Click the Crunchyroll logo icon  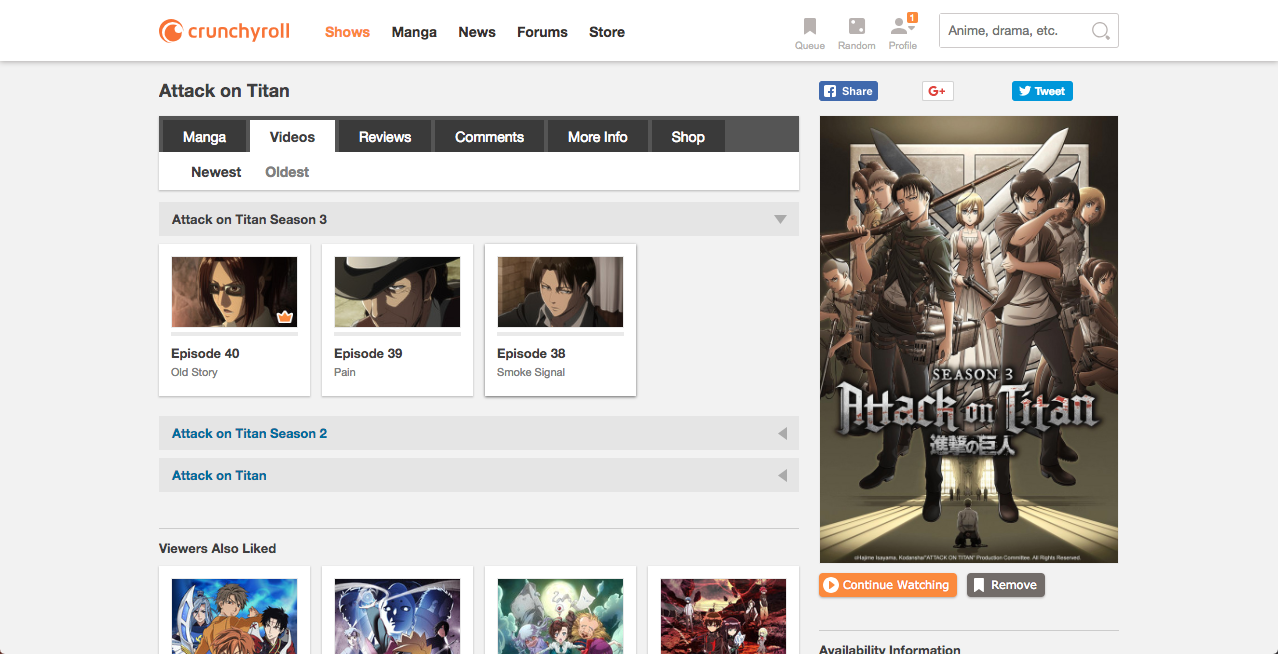[x=171, y=31]
